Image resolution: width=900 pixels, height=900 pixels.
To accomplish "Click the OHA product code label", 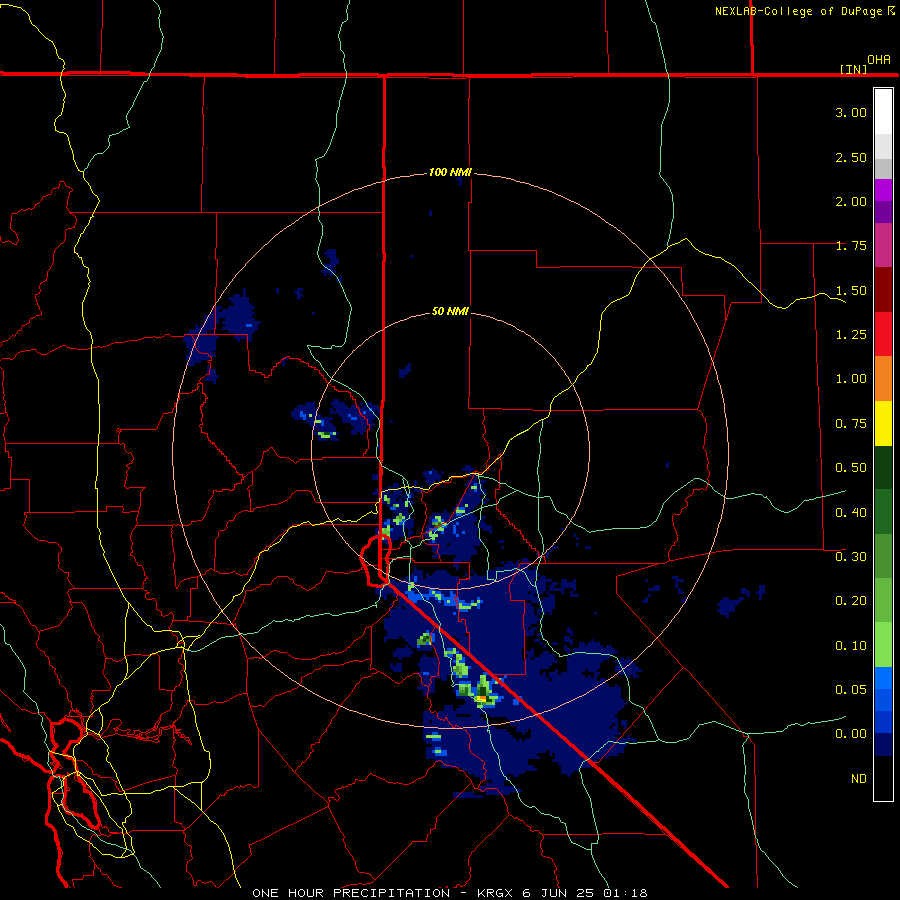I will click(879, 59).
